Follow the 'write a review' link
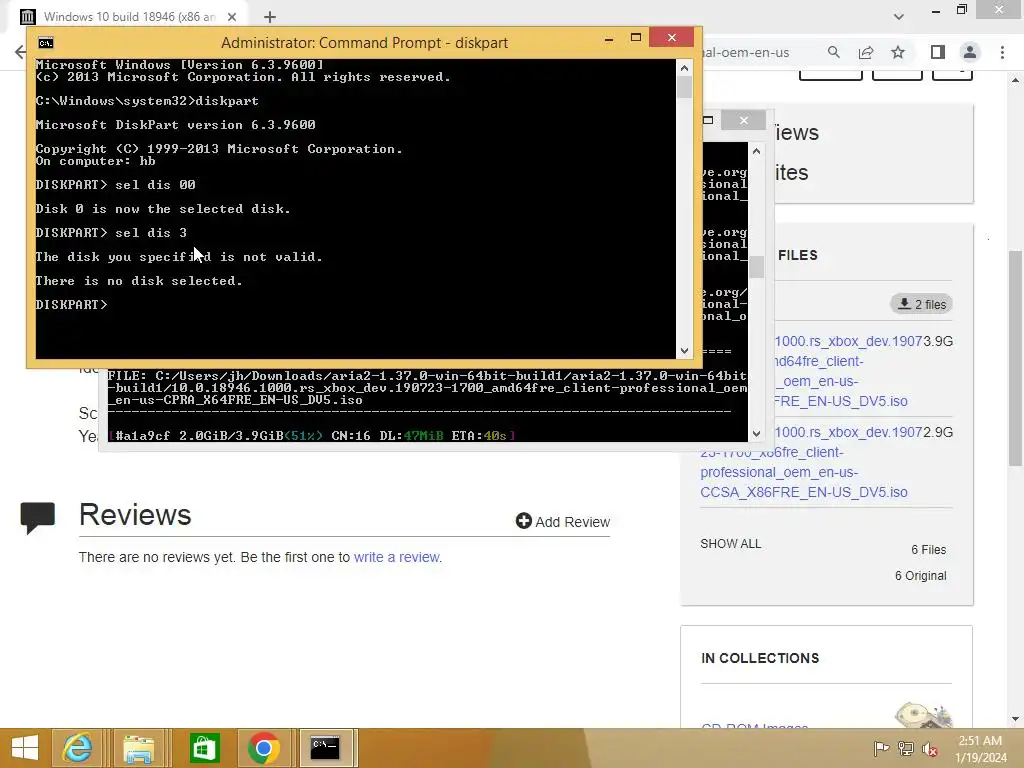This screenshot has width=1024, height=768. [x=396, y=557]
